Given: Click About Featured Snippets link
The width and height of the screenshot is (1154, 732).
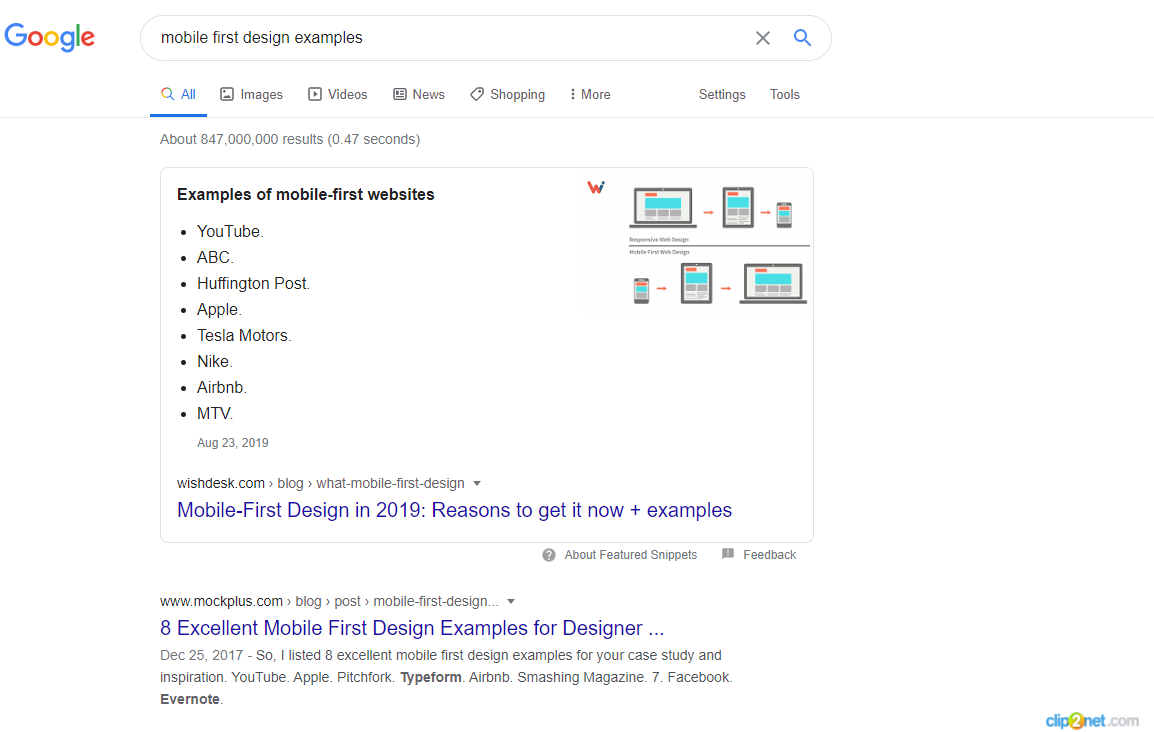Looking at the screenshot, I should tap(631, 555).
